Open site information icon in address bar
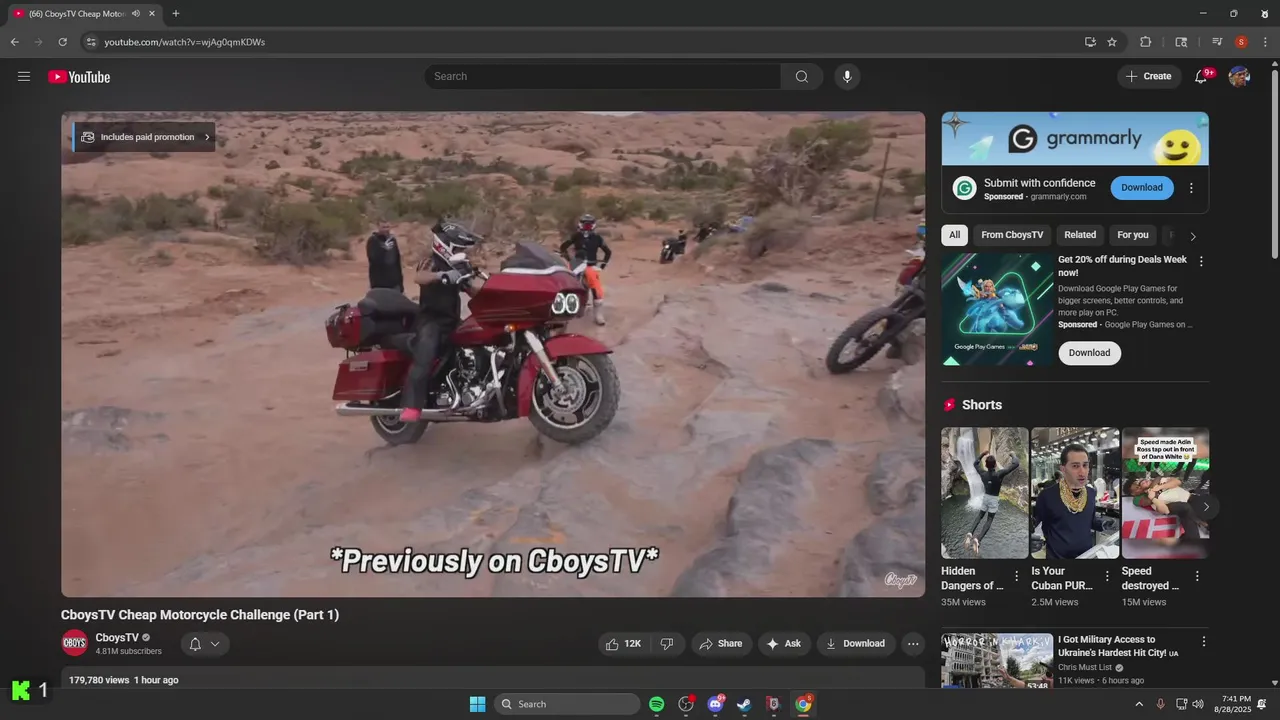Image resolution: width=1280 pixels, height=720 pixels. [x=91, y=42]
